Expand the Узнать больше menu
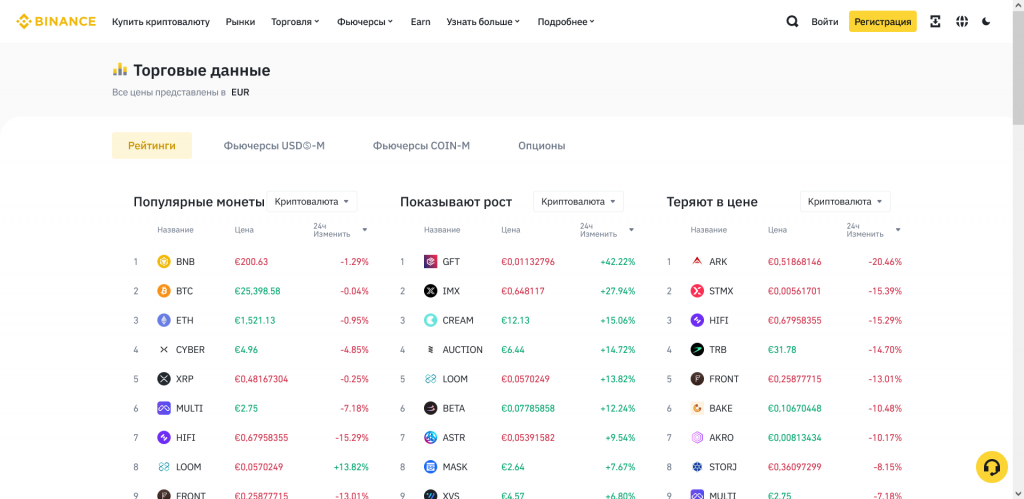1024x499 pixels. [x=483, y=22]
